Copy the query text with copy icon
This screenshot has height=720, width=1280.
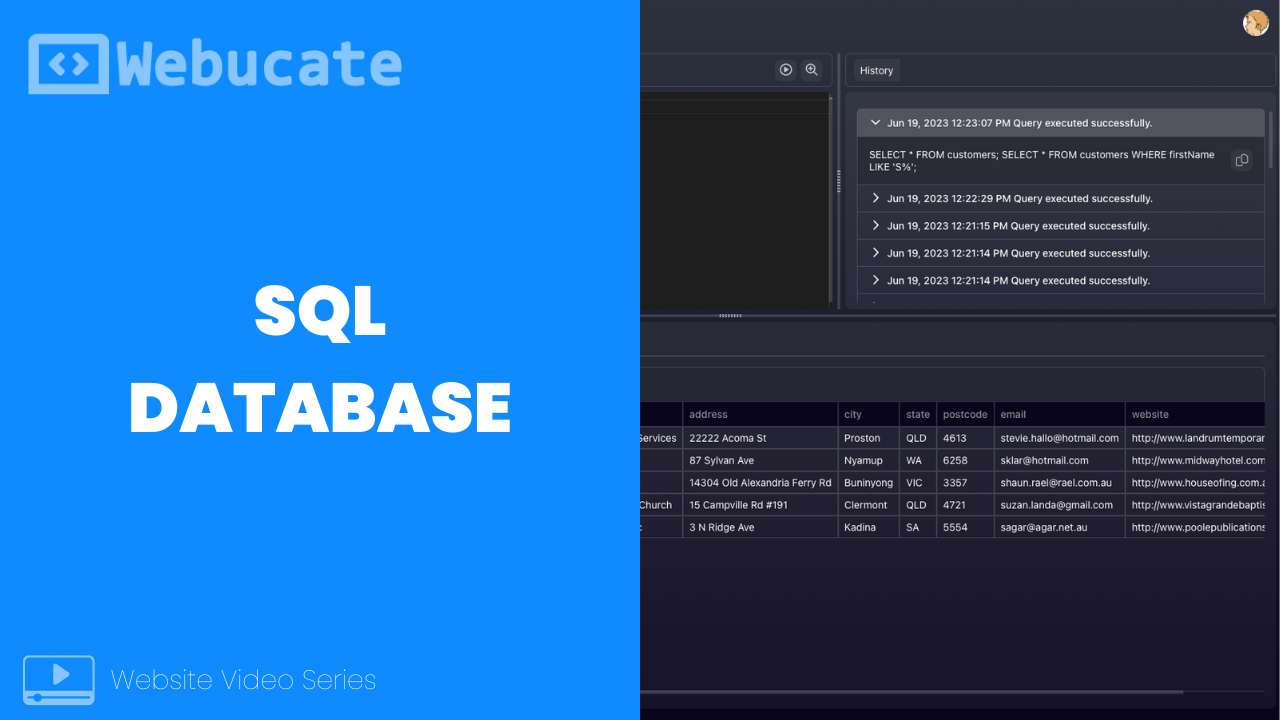point(1241,160)
